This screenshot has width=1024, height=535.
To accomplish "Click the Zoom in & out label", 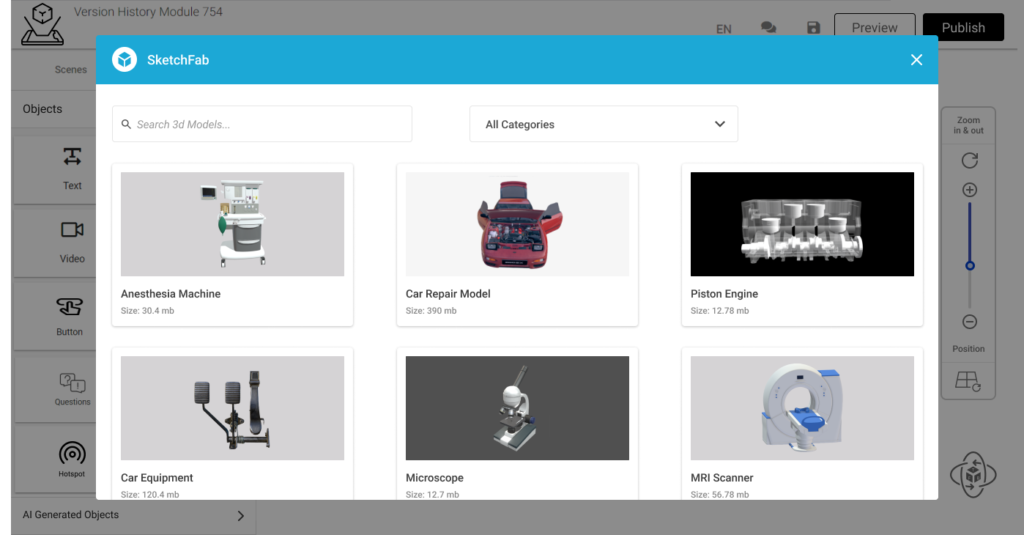I will [x=968, y=125].
